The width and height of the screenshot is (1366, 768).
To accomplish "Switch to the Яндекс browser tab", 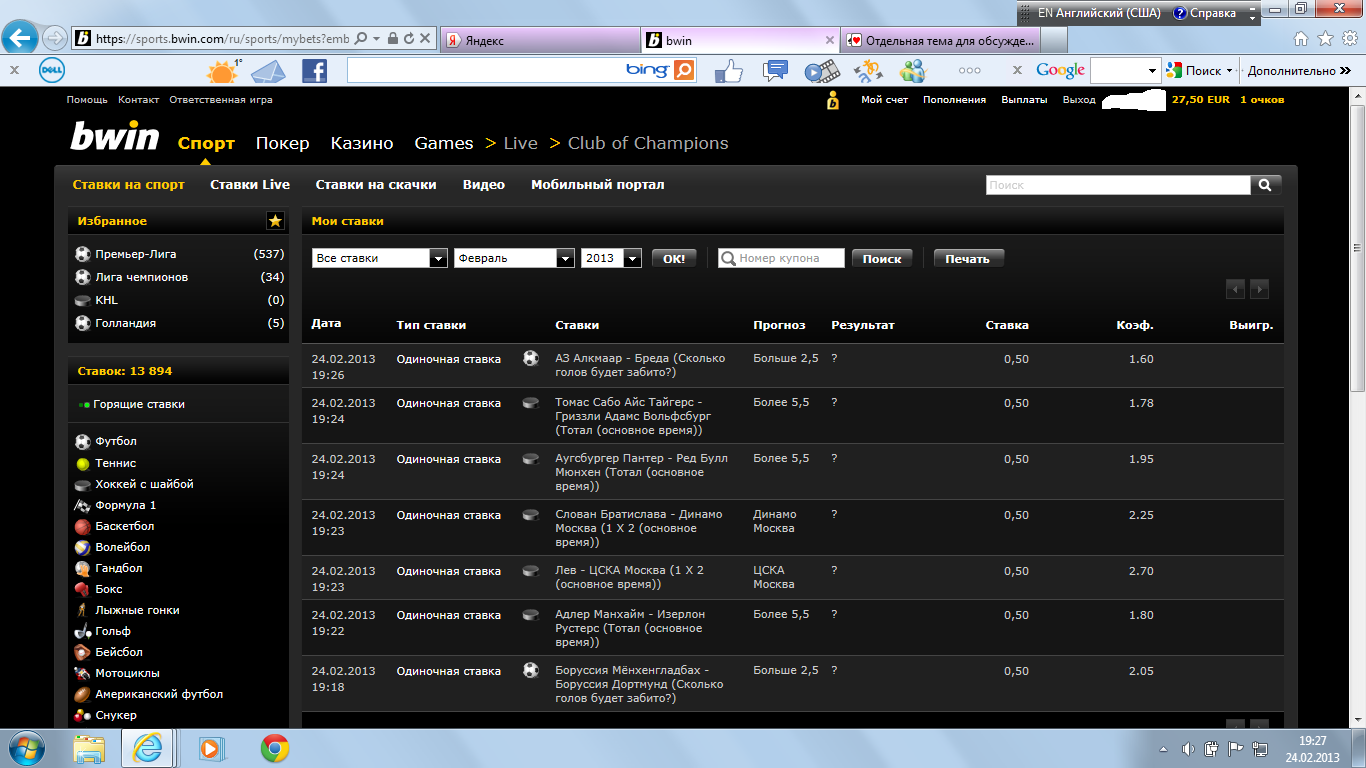I will (x=538, y=41).
